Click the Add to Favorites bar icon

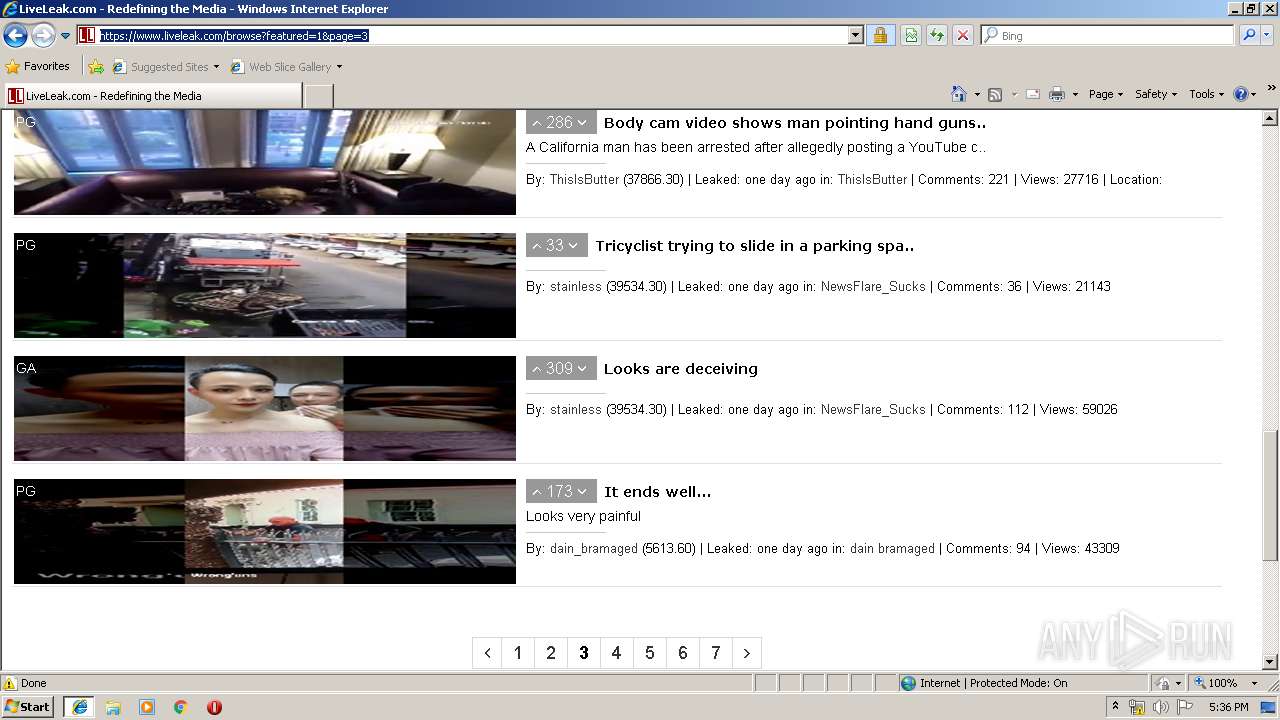pos(95,67)
